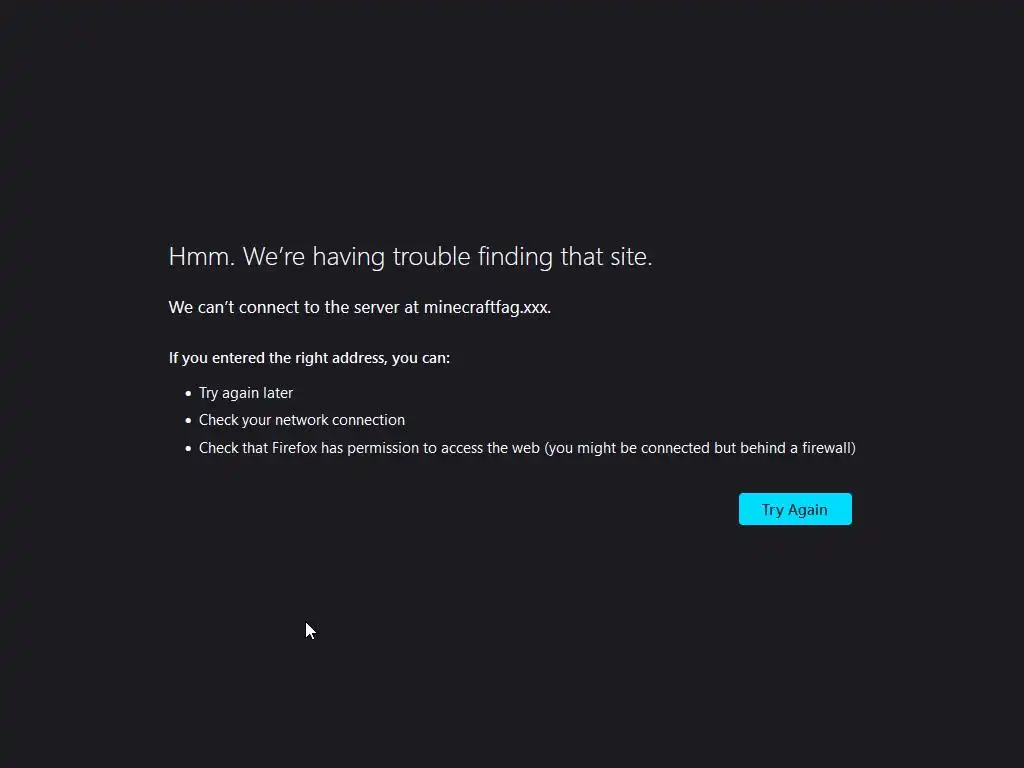The width and height of the screenshot is (1024, 768).
Task: Click bullet dot before "Check that Firefox"
Action: (188, 448)
